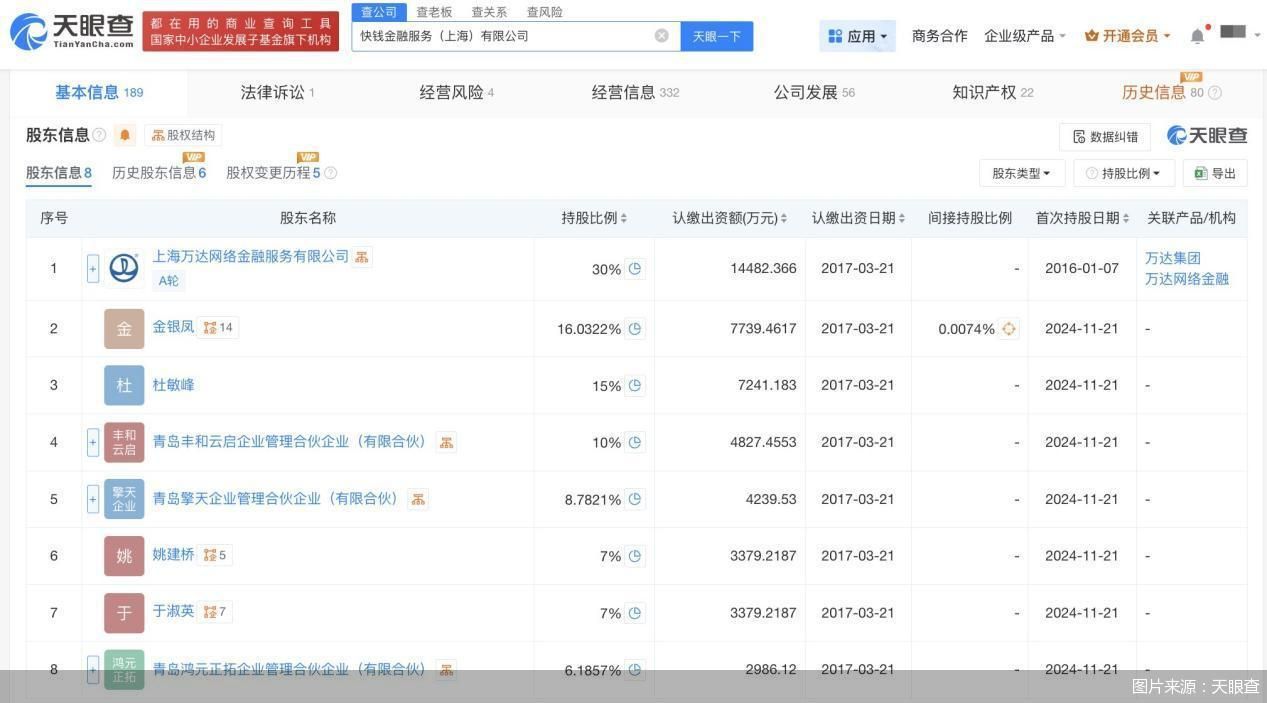Image resolution: width=1267 pixels, height=703 pixels.
Task: Sort by 认缴出资额(万元) column
Action: [x=730, y=218]
